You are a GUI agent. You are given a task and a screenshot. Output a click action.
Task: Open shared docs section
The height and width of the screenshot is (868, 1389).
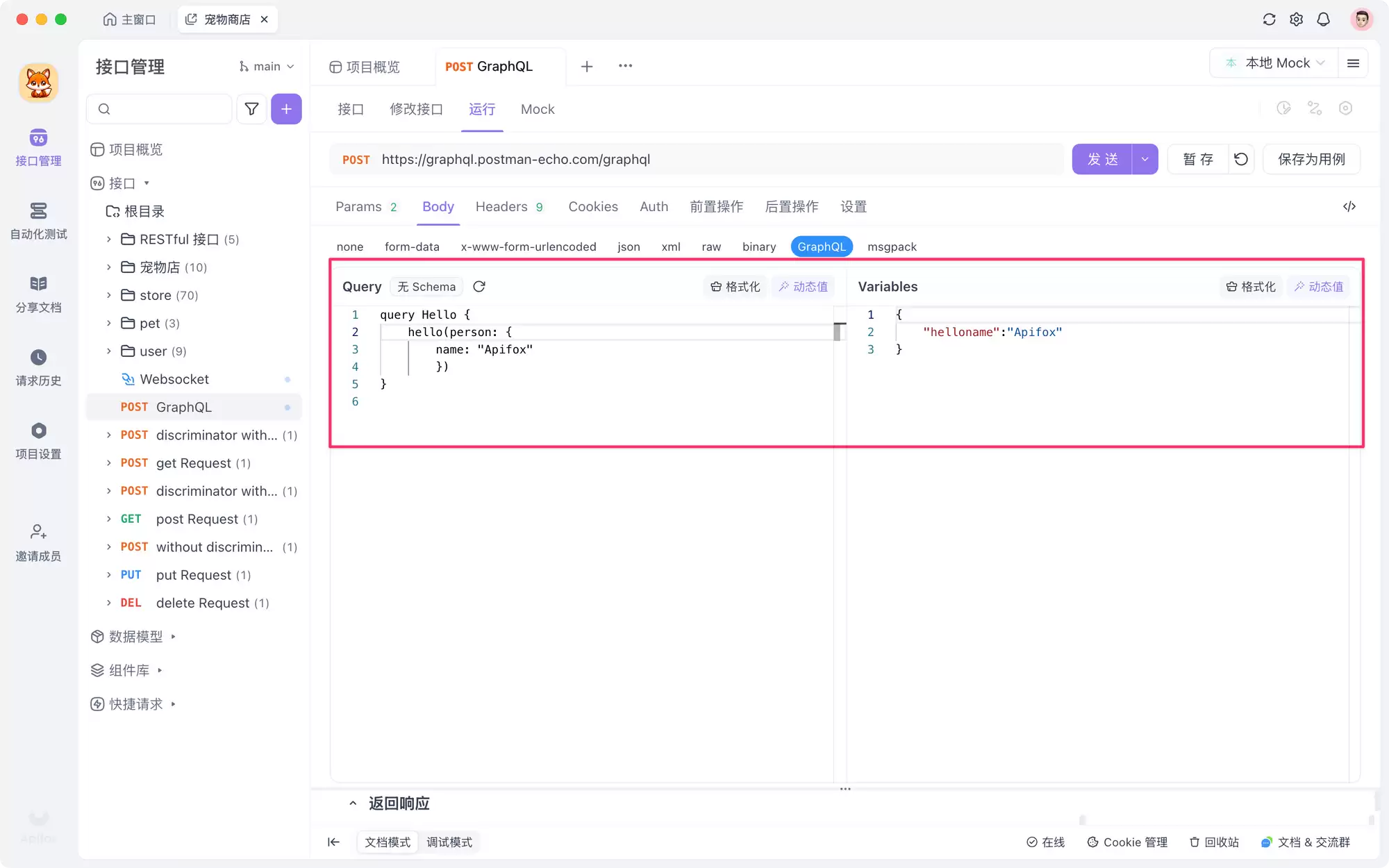click(x=38, y=294)
